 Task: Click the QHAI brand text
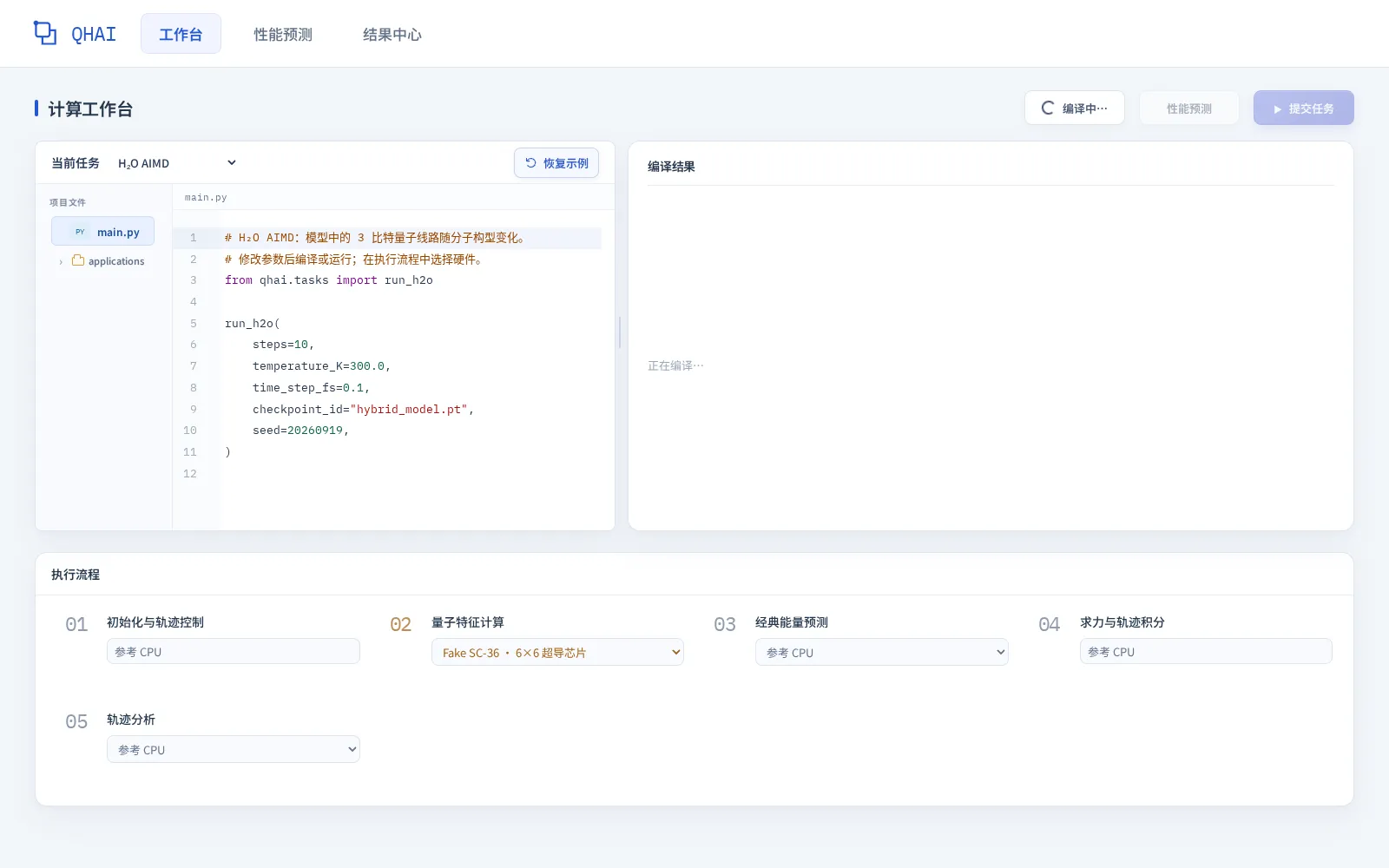click(x=94, y=34)
